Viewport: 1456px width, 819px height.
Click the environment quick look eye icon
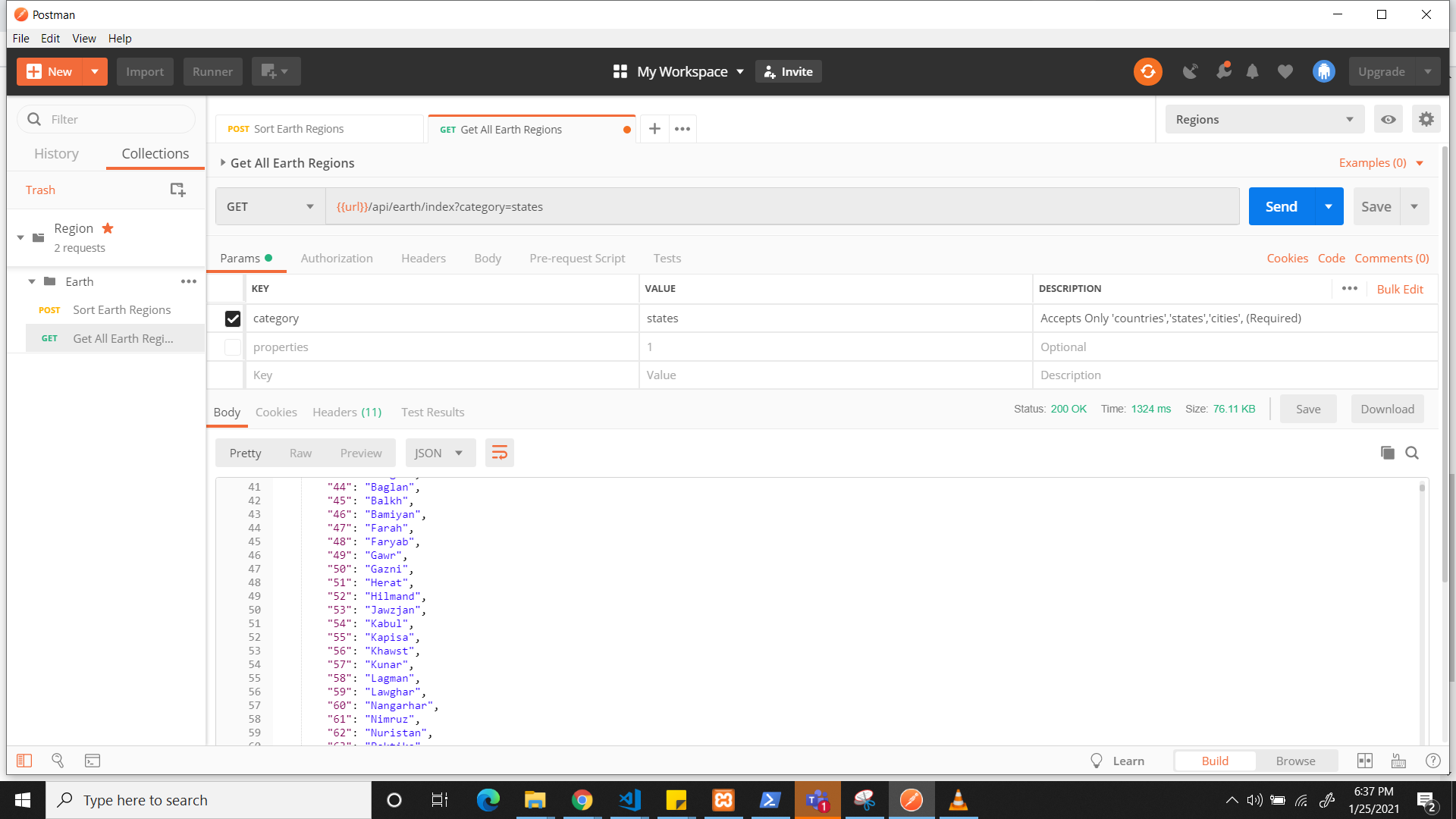tap(1388, 120)
